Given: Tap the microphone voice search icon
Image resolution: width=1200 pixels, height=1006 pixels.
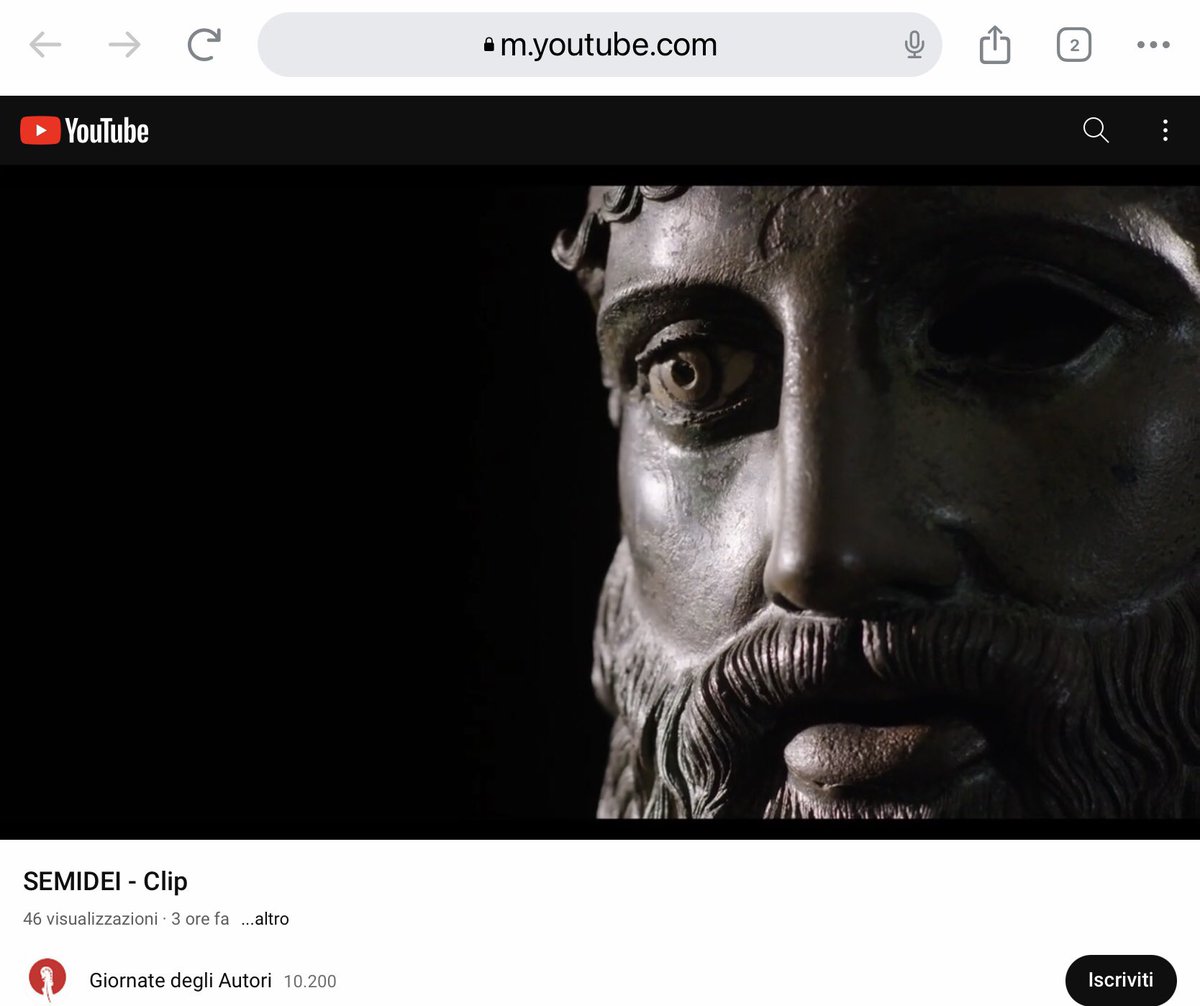Looking at the screenshot, I should click(x=914, y=45).
